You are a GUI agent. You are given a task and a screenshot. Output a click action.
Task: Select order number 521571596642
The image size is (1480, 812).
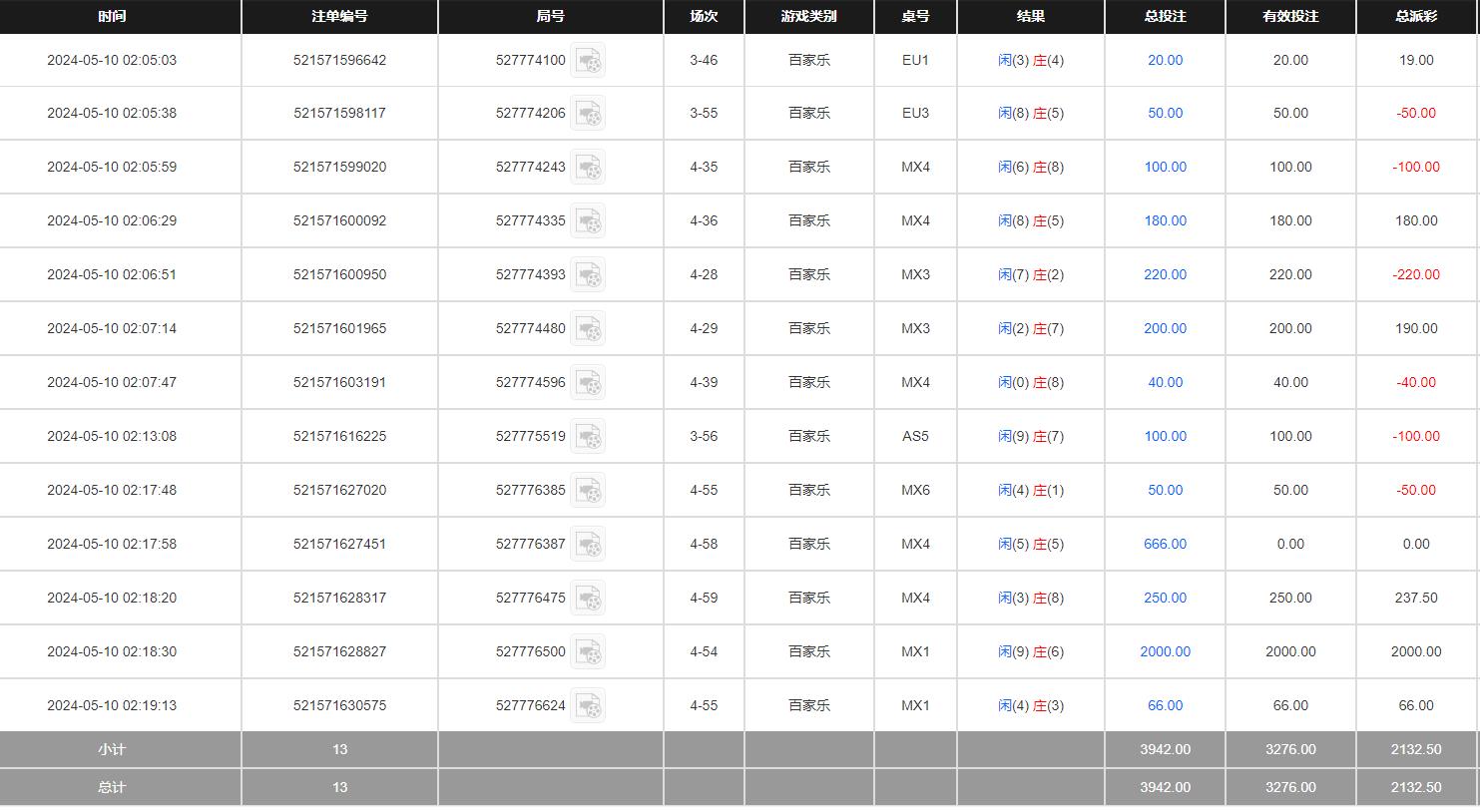point(339,60)
